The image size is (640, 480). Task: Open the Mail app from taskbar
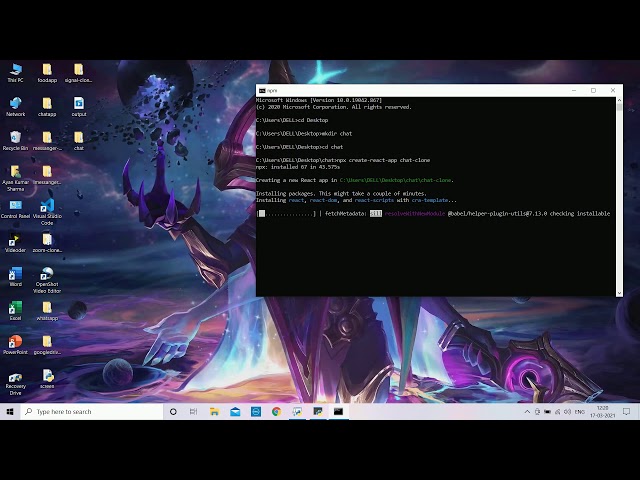(x=235, y=411)
